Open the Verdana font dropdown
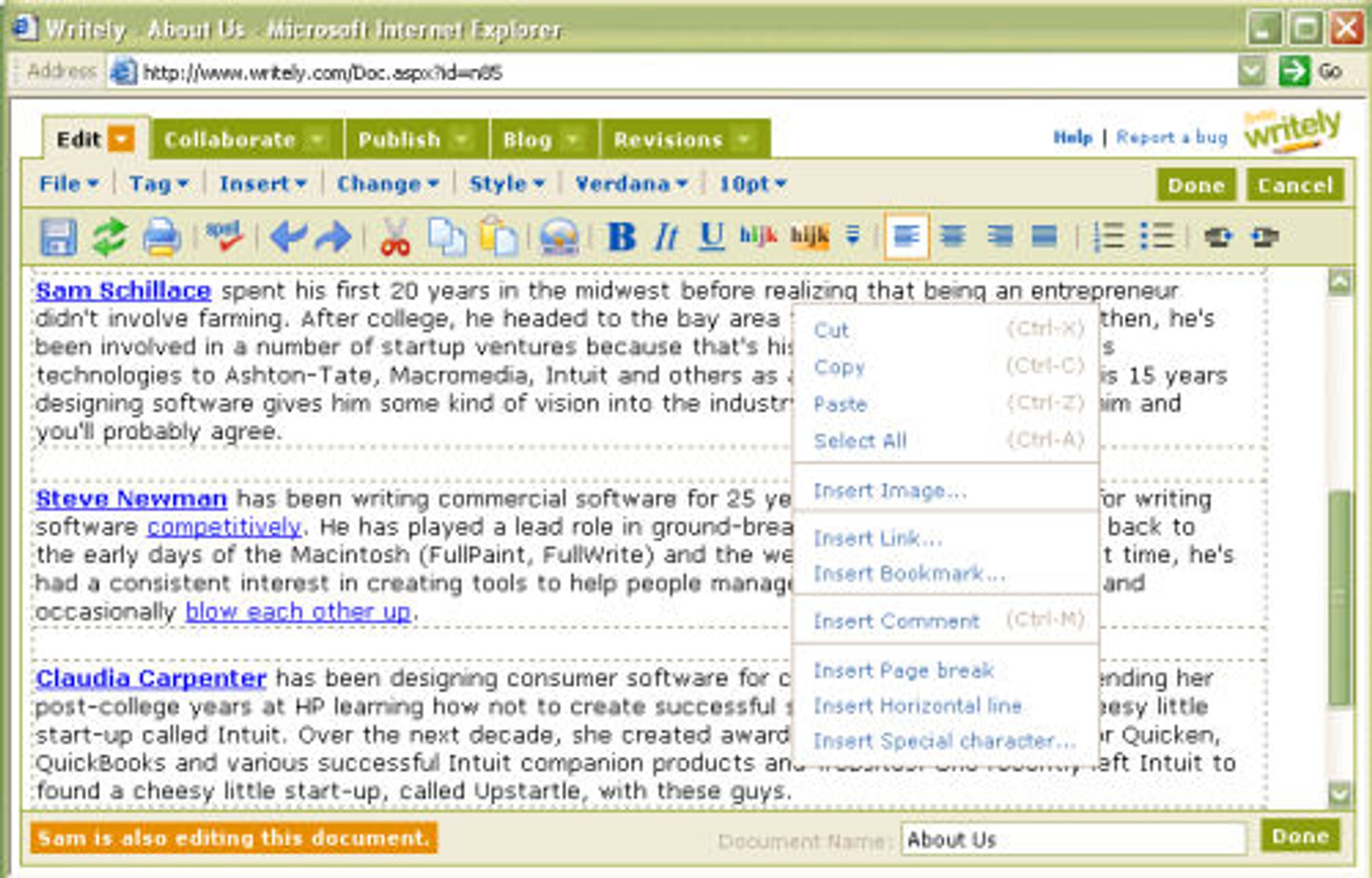 point(631,184)
